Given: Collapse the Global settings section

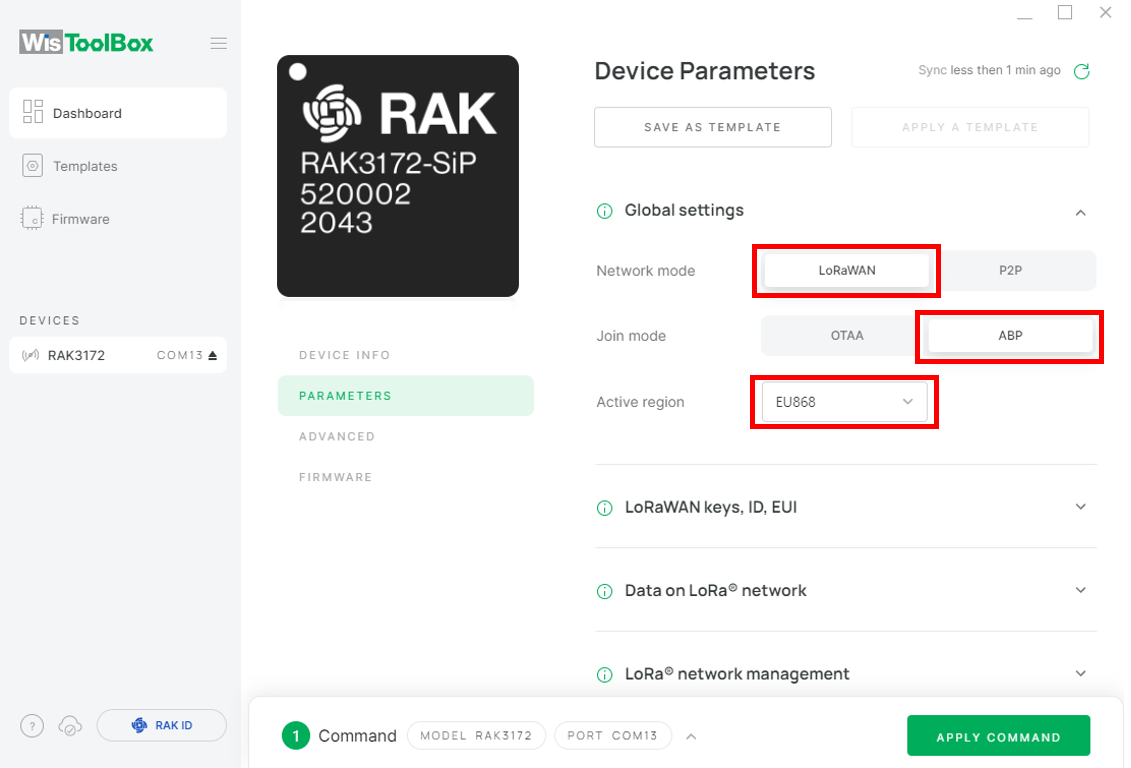Looking at the screenshot, I should (1081, 212).
